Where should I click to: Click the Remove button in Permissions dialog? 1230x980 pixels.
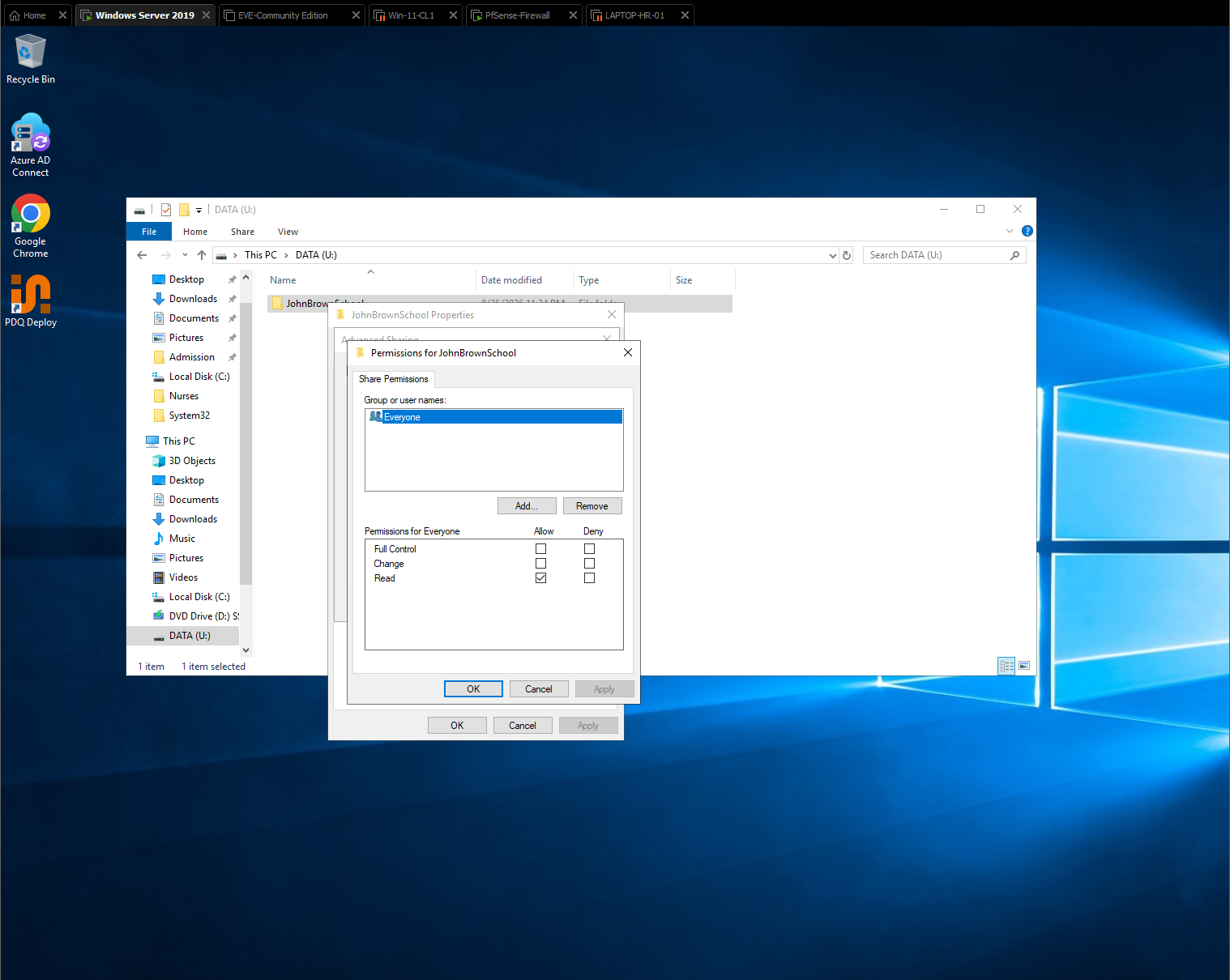(592, 506)
